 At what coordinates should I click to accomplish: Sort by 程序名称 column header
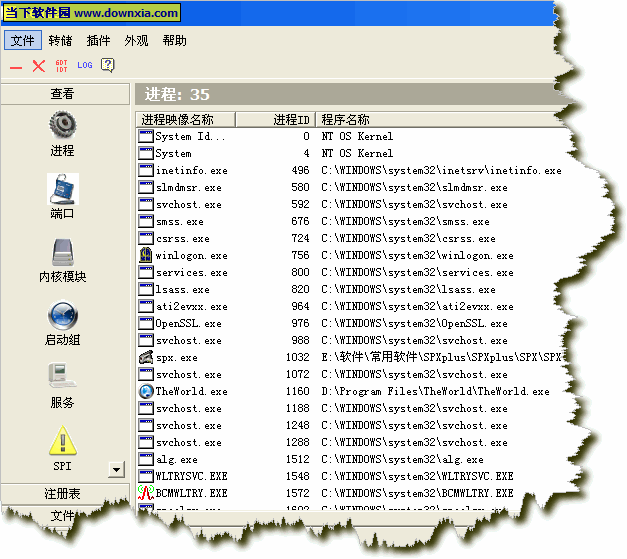click(x=440, y=120)
